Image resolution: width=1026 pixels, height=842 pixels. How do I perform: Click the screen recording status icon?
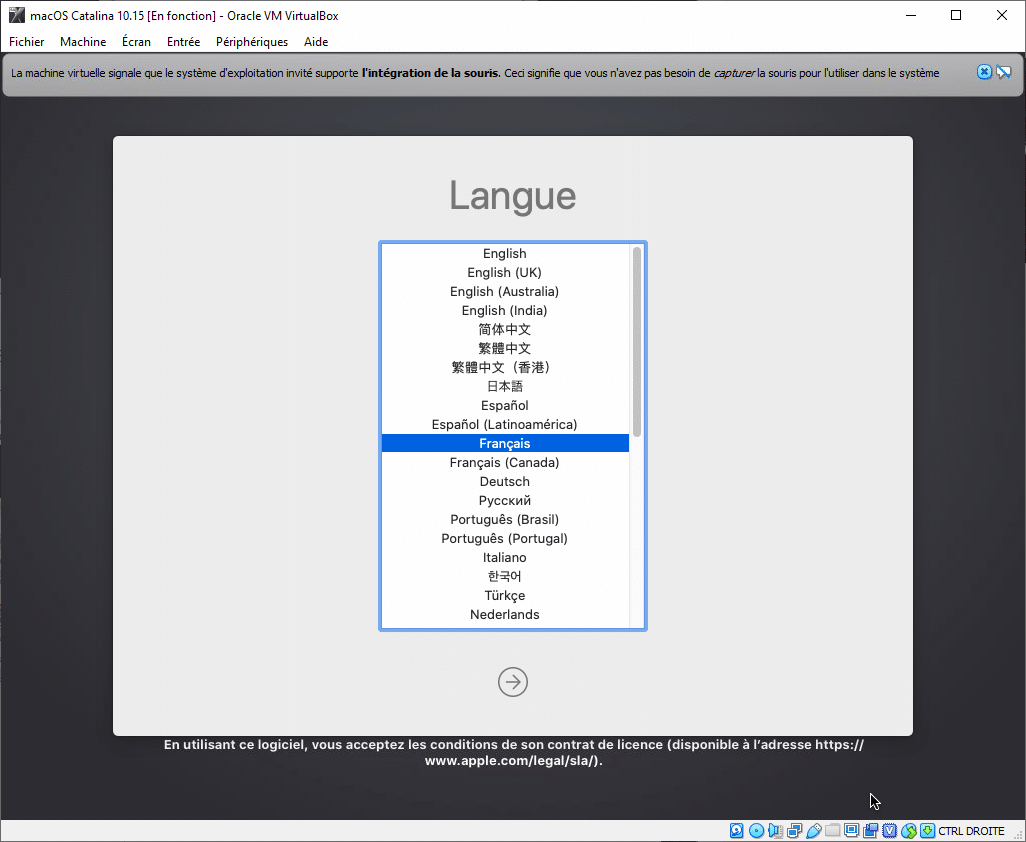tap(870, 831)
